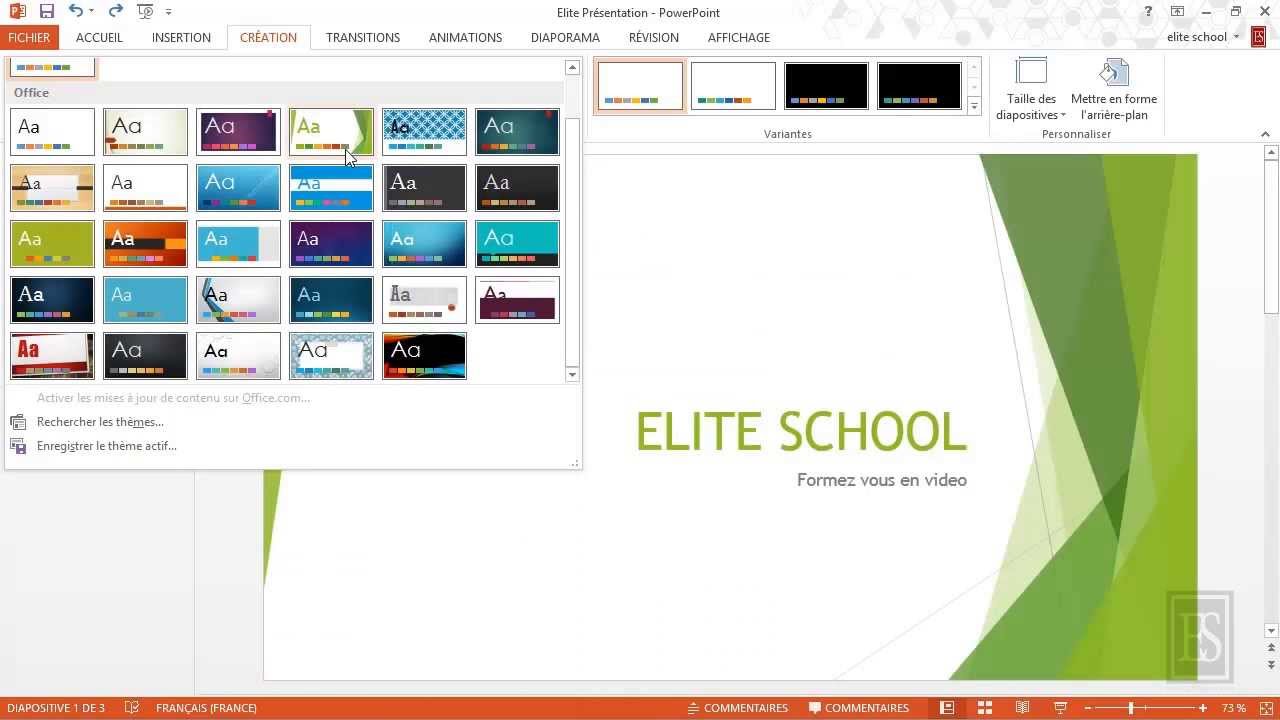Redo the last action
The width and height of the screenshot is (1280, 720).
click(x=115, y=11)
